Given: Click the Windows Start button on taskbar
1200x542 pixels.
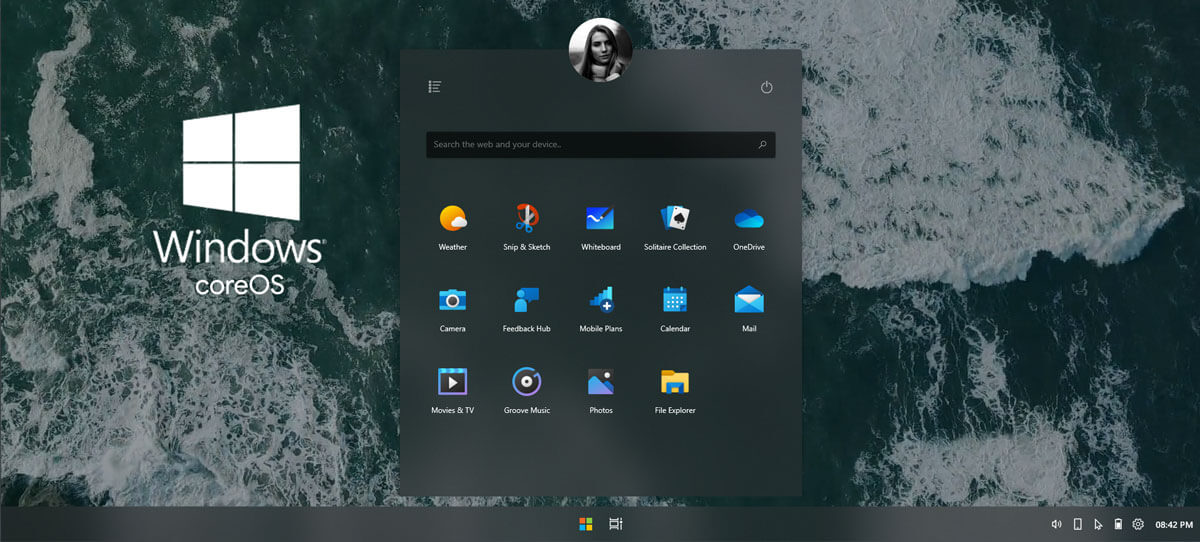Looking at the screenshot, I should click(586, 524).
